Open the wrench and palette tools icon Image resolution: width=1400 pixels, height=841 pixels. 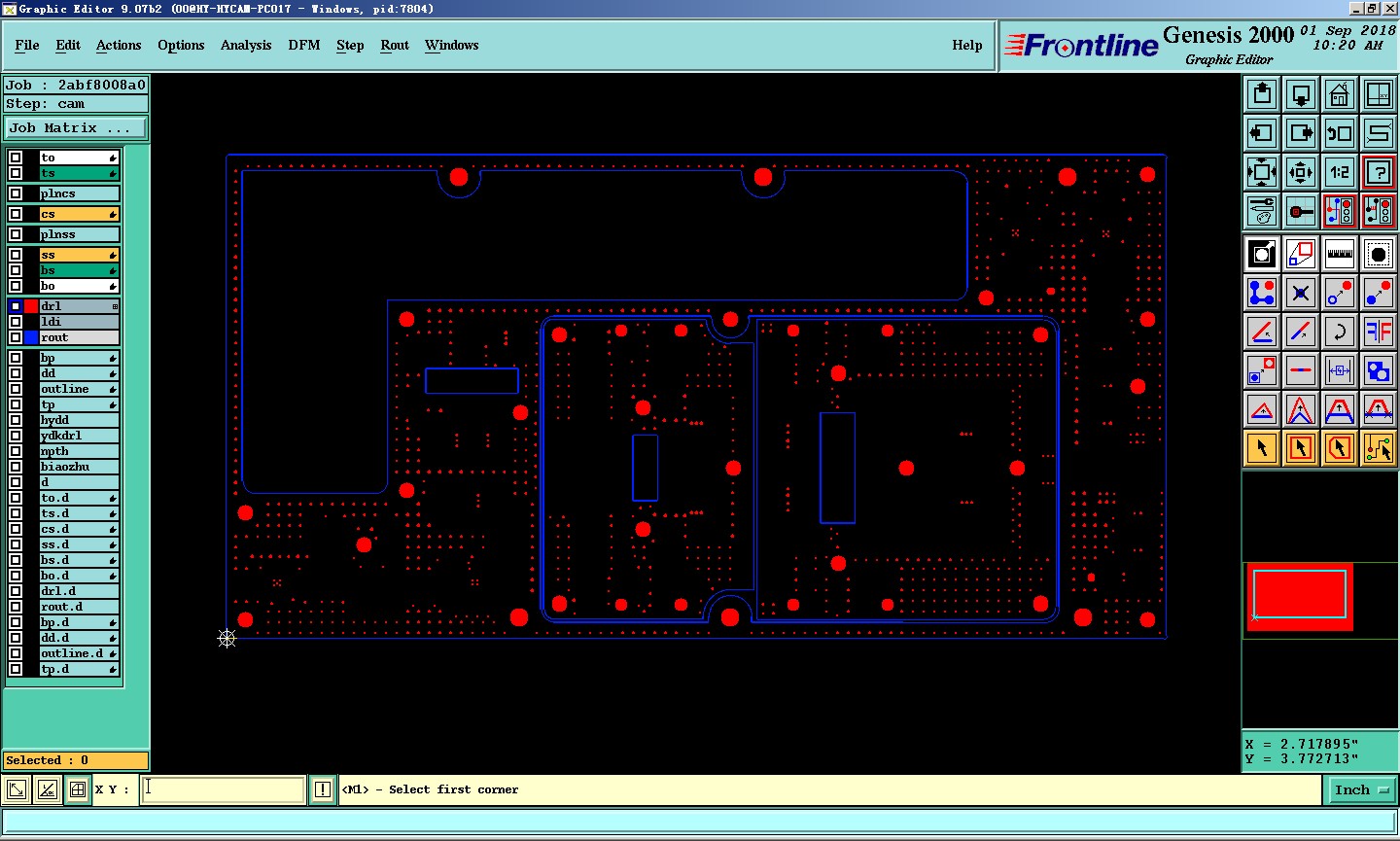click(1262, 211)
